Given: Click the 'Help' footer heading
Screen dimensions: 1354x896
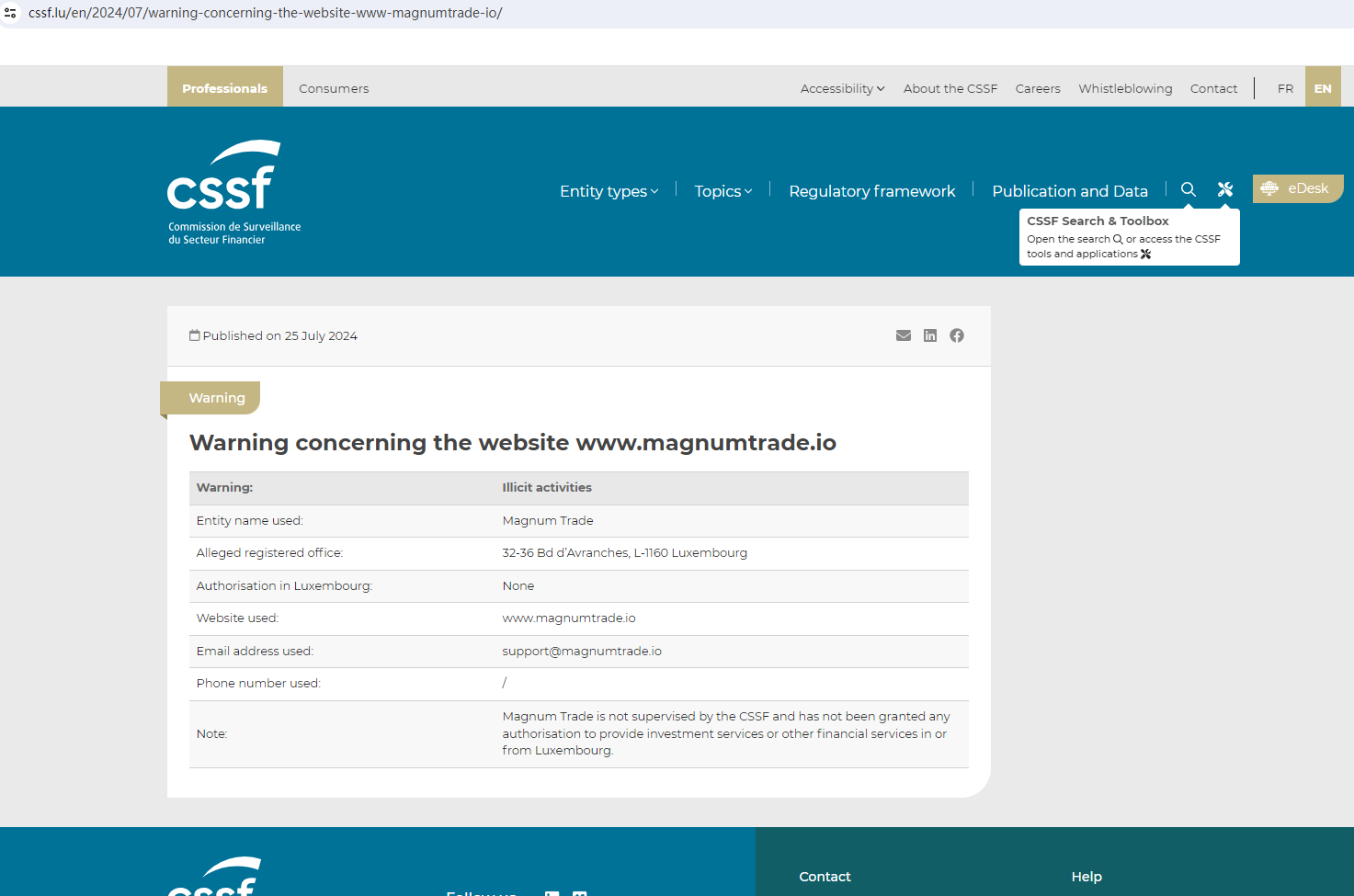Looking at the screenshot, I should point(1087,877).
